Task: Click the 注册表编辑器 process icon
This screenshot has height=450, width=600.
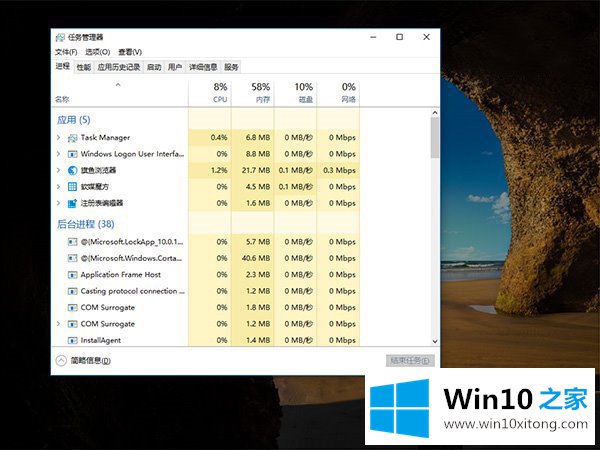Action: click(x=72, y=203)
